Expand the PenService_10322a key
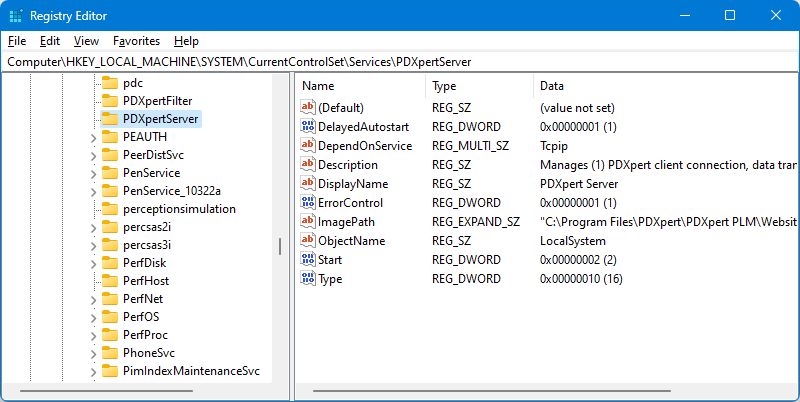Screen dimensions: 800x402 pos(93,192)
